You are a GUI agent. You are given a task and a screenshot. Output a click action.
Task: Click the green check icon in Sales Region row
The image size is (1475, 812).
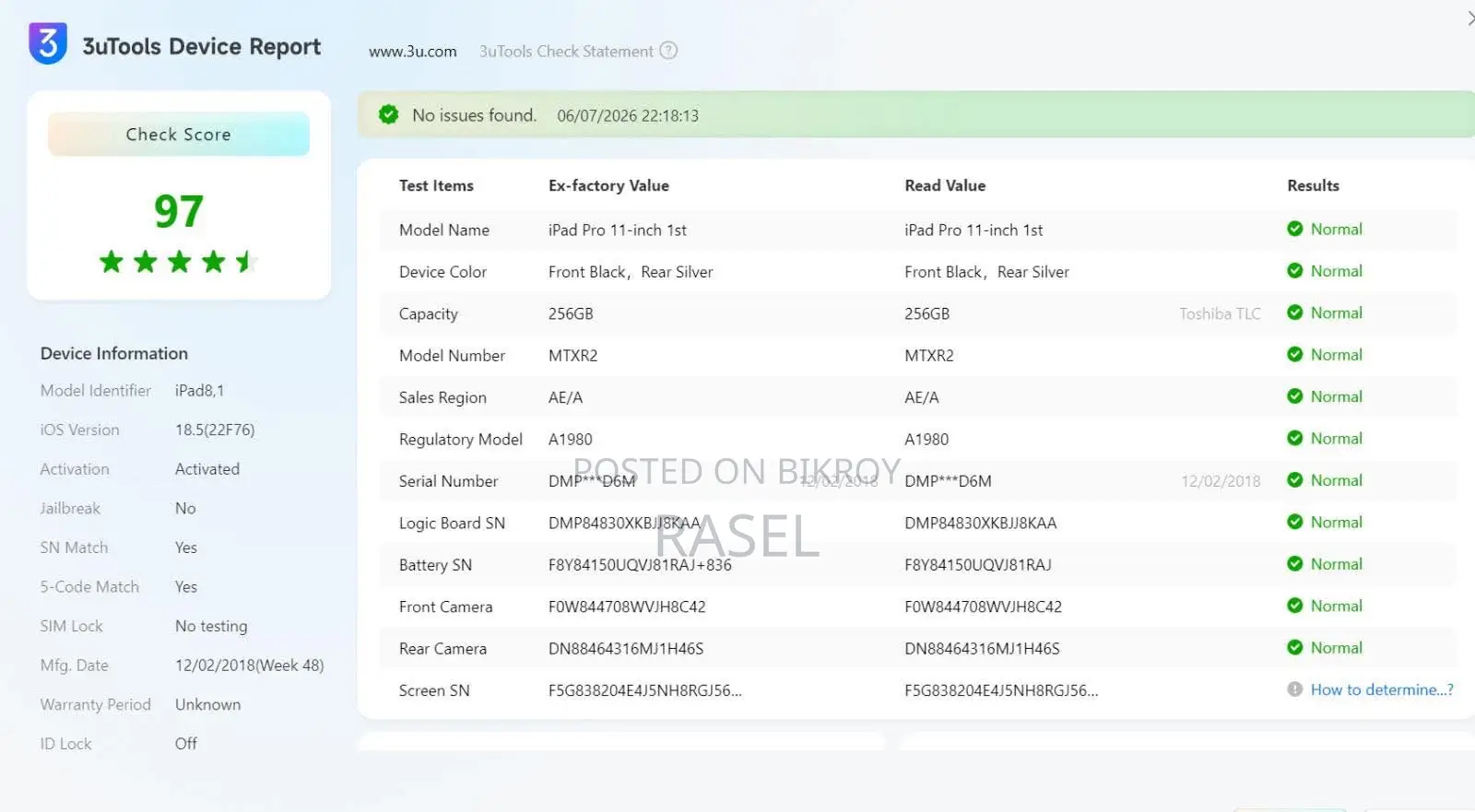click(x=1295, y=396)
